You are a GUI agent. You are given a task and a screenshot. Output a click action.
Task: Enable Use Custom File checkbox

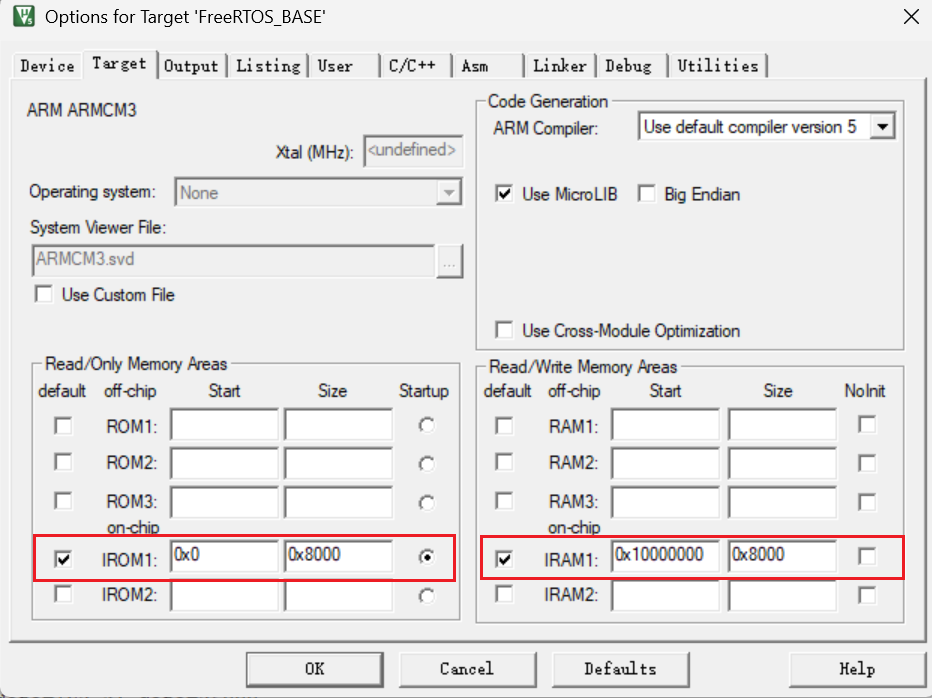pos(44,294)
